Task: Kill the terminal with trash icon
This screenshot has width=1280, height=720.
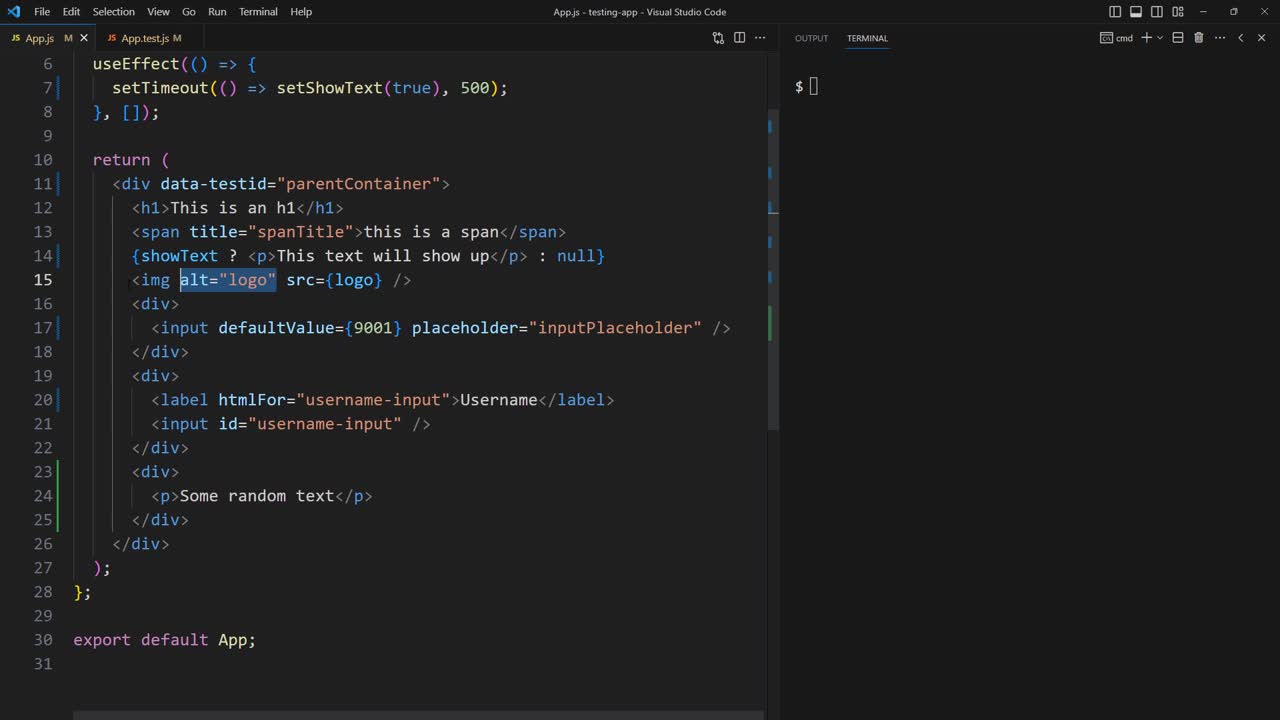Action: [x=1199, y=38]
